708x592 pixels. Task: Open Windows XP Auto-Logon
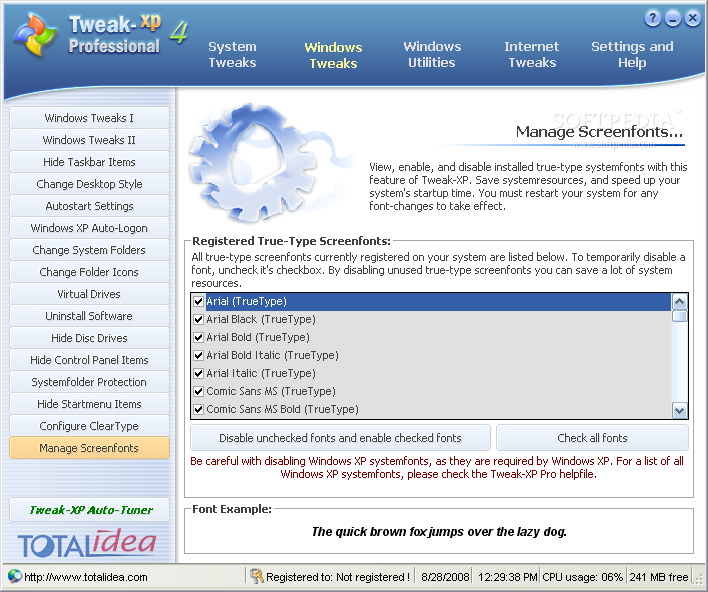point(89,228)
